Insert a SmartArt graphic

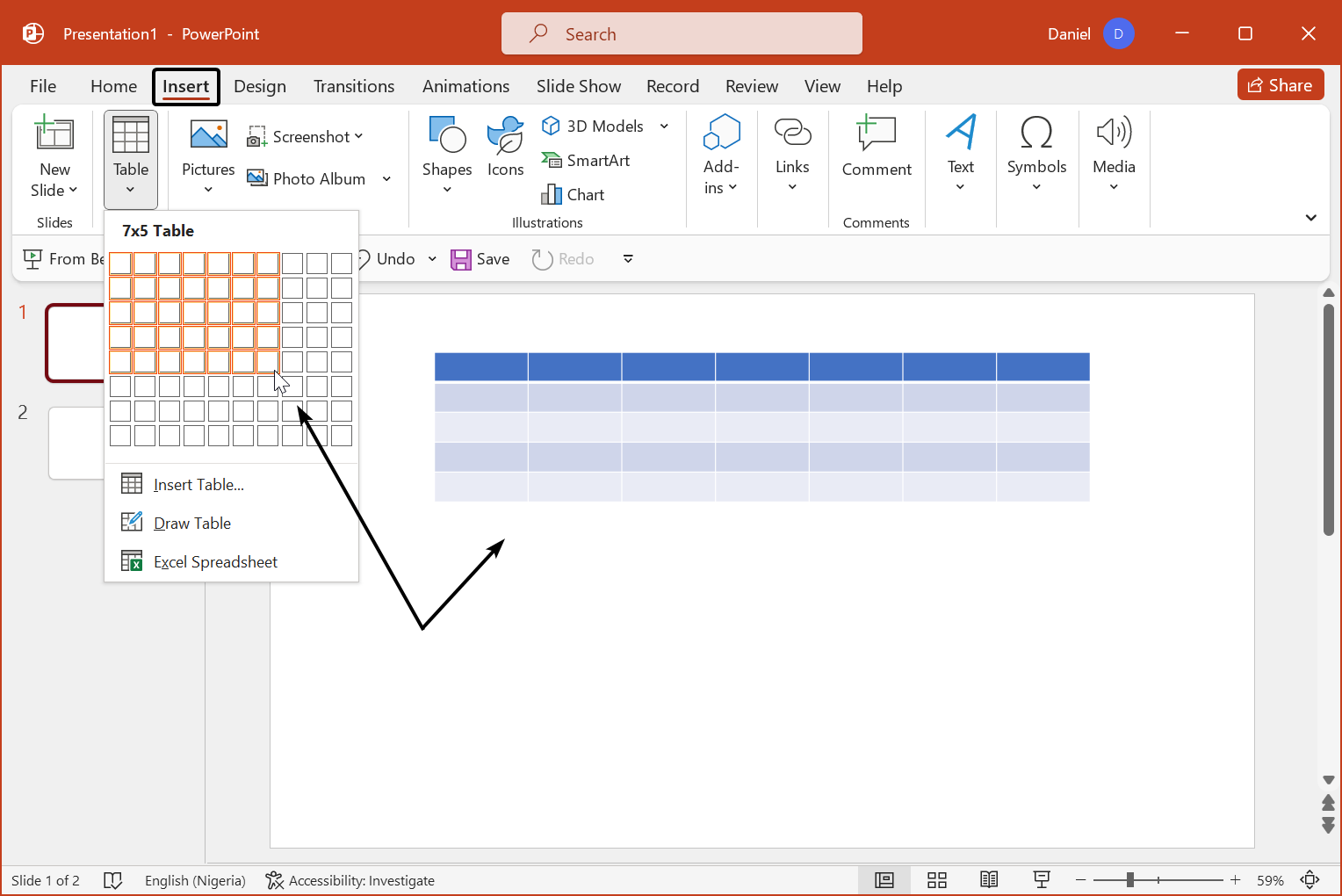click(586, 161)
